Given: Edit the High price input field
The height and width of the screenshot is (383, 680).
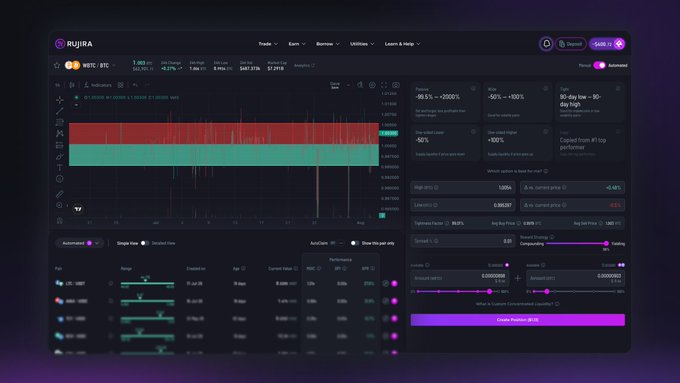Looking at the screenshot, I should (x=463, y=187).
